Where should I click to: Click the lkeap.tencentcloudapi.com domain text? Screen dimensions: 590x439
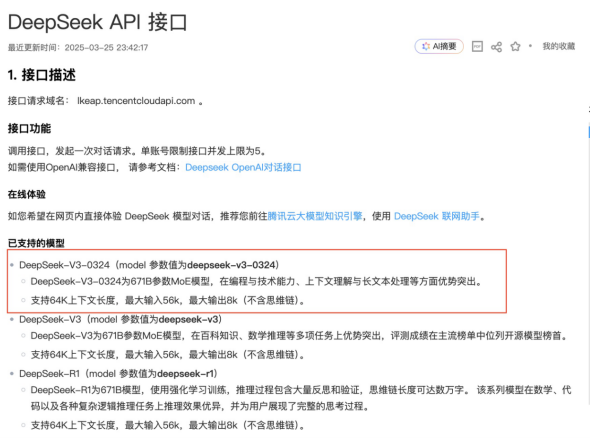click(x=136, y=101)
